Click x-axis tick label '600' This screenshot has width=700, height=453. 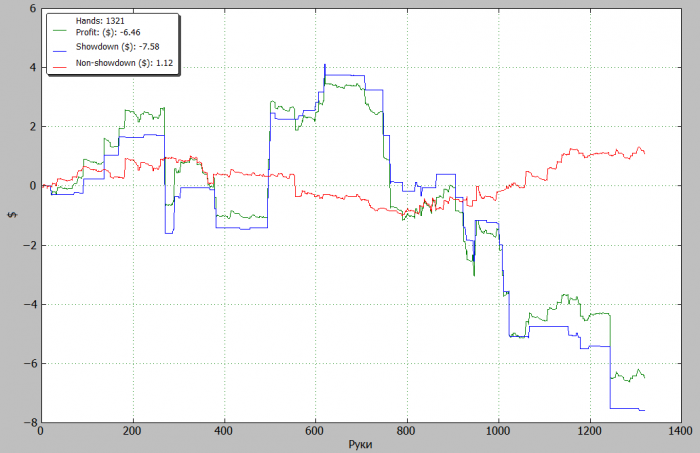[x=315, y=431]
